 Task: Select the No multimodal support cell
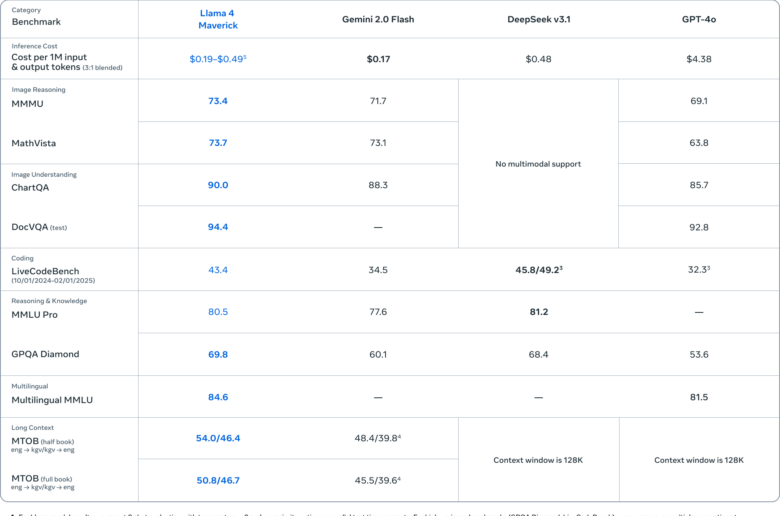click(x=538, y=164)
